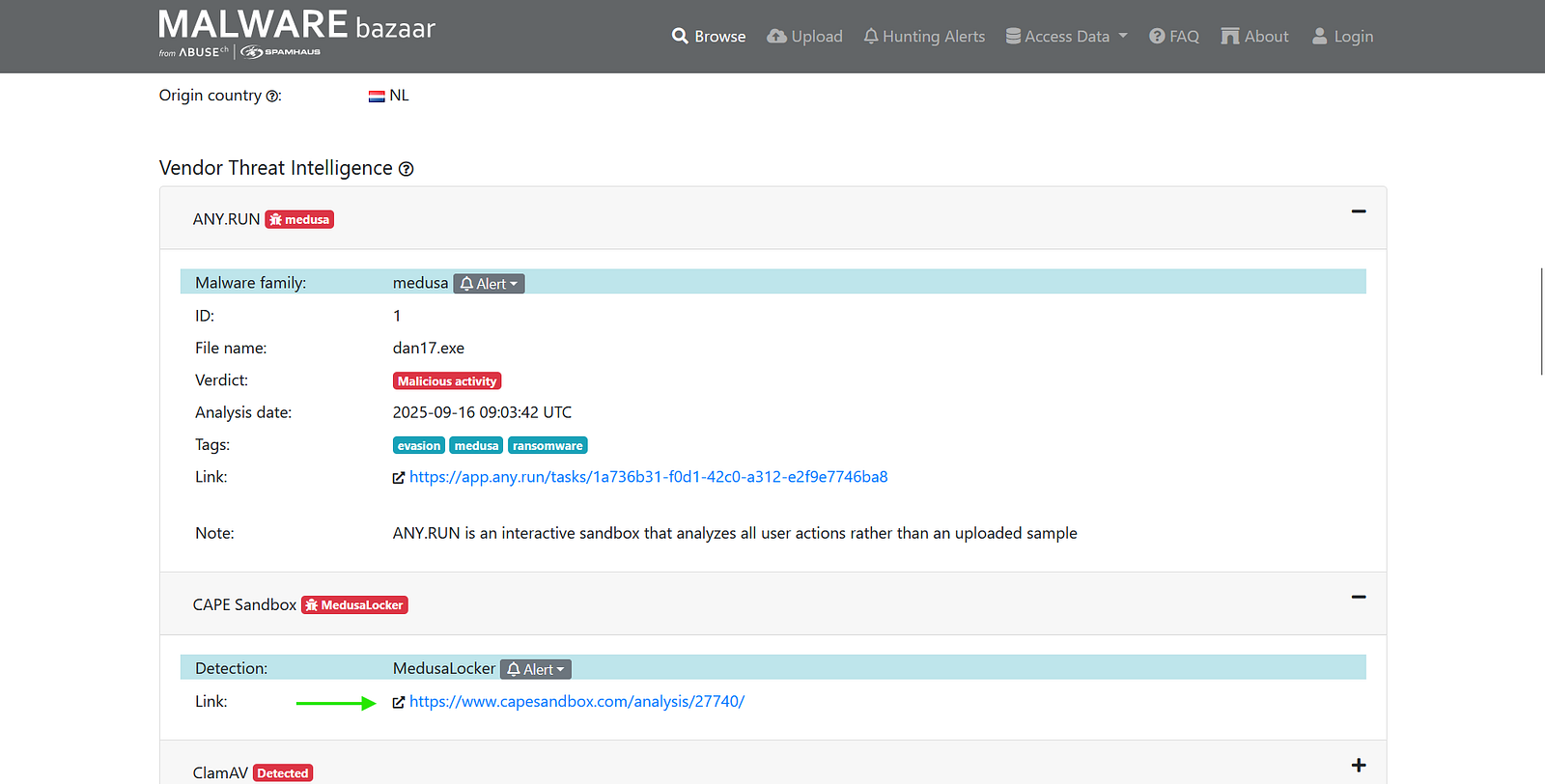
Task: Click the ANY.RUN vendor heading
Action: pyautogui.click(x=226, y=219)
